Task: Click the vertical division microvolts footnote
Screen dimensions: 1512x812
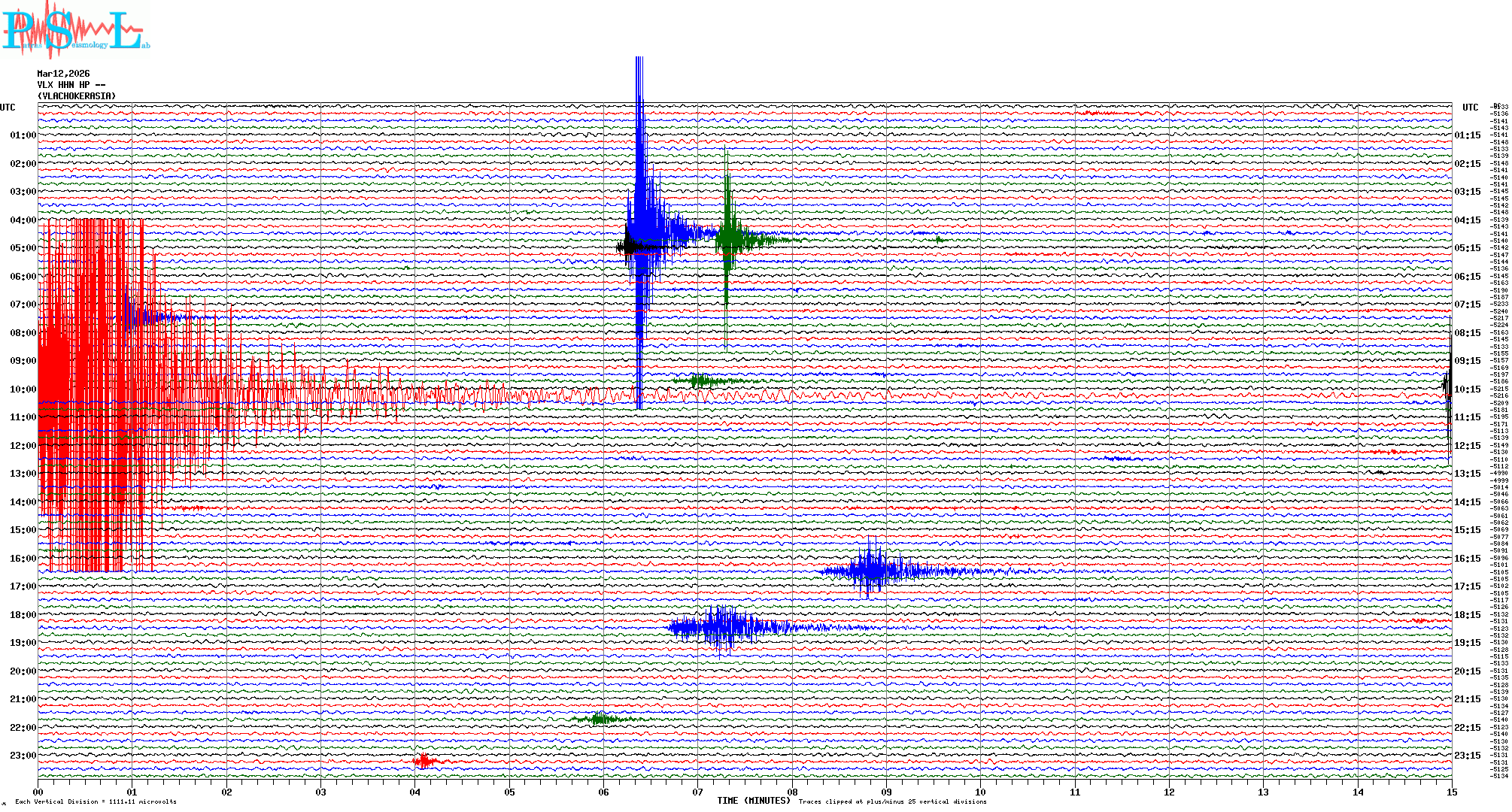Action: [x=96, y=801]
